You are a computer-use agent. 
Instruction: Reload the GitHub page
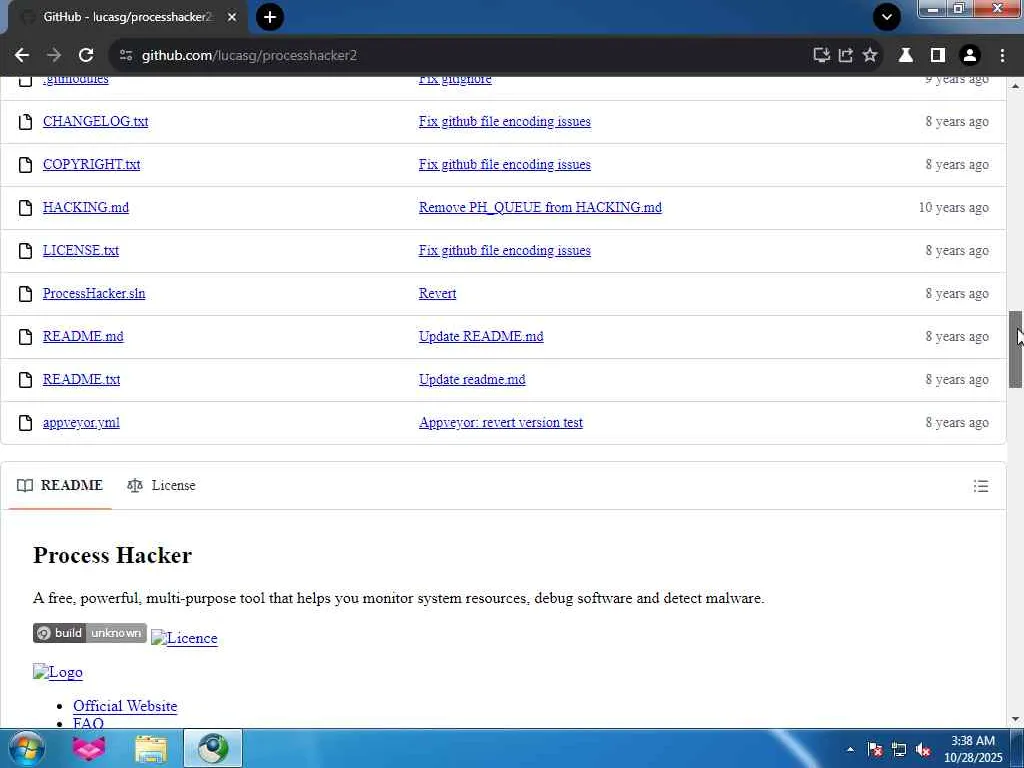pyautogui.click(x=86, y=56)
